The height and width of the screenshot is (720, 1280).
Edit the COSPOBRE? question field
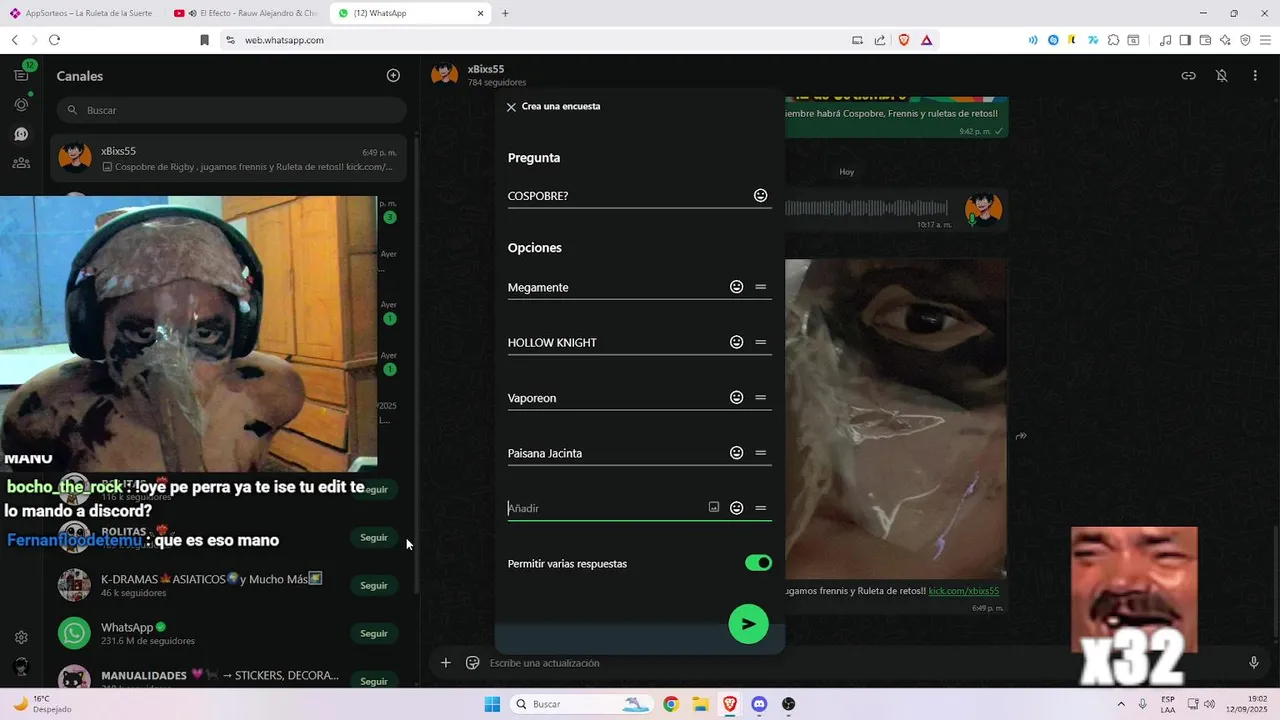point(628,196)
